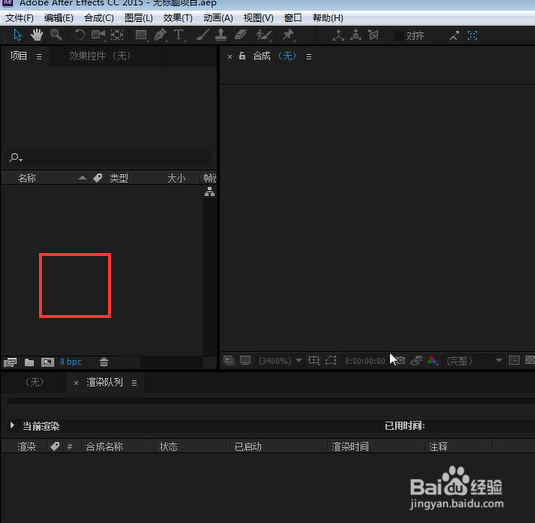Open the 3400% magnification dropdown
Viewport: 535px width, 523px height.
click(x=280, y=361)
